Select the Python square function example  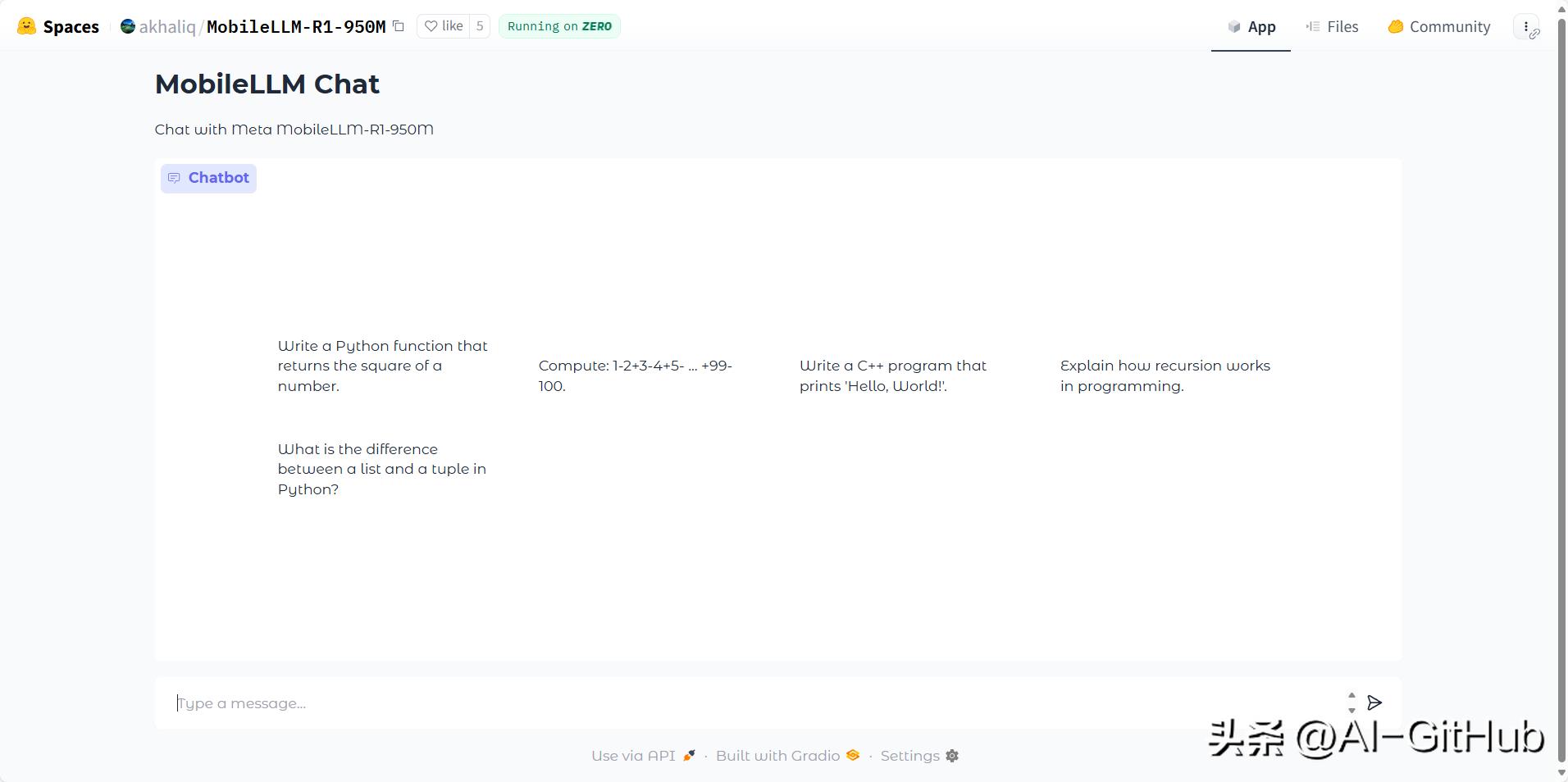tap(383, 366)
